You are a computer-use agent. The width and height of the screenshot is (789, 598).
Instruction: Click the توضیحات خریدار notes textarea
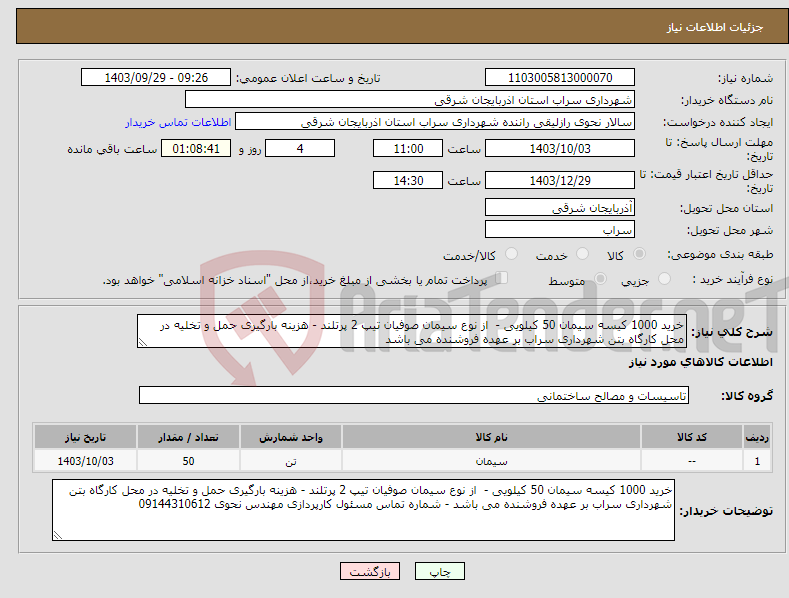pyautogui.click(x=363, y=510)
